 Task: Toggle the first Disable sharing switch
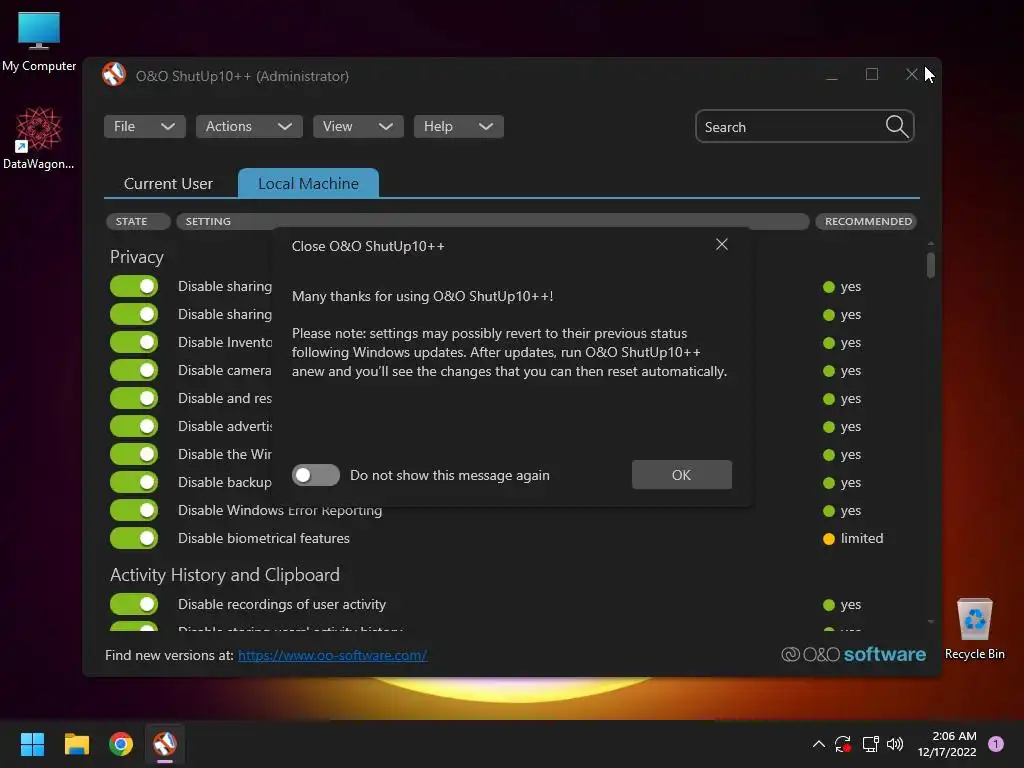point(134,286)
